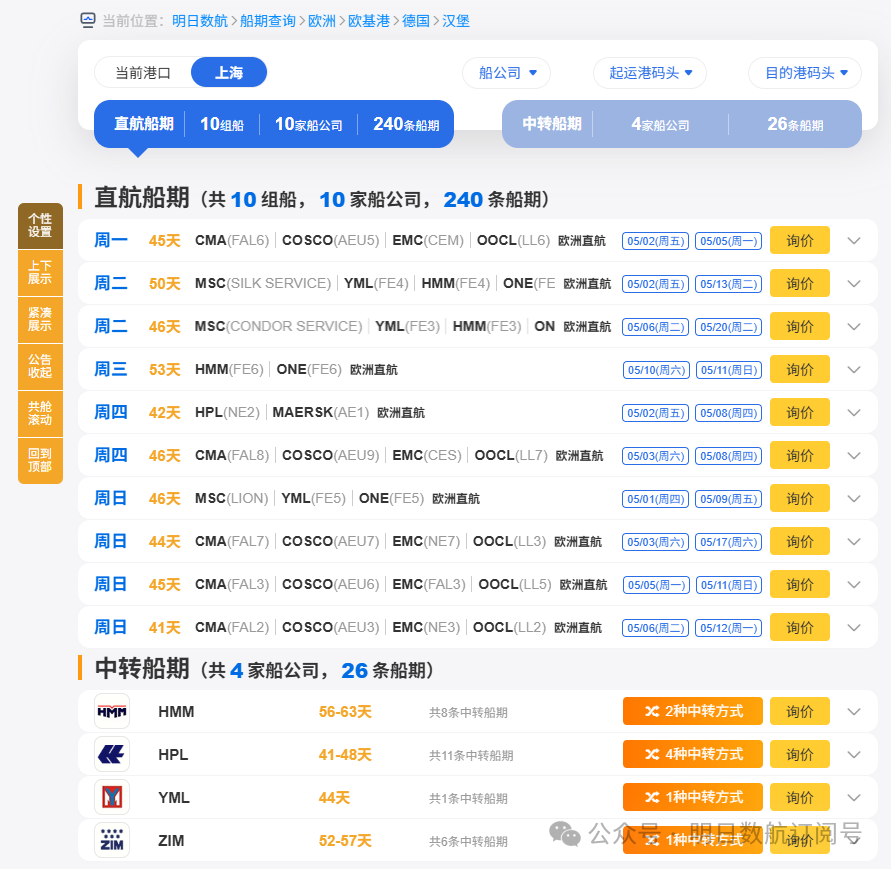The width and height of the screenshot is (891, 869).
Task: Open HPL 4种中转方式 button
Action: (x=693, y=755)
